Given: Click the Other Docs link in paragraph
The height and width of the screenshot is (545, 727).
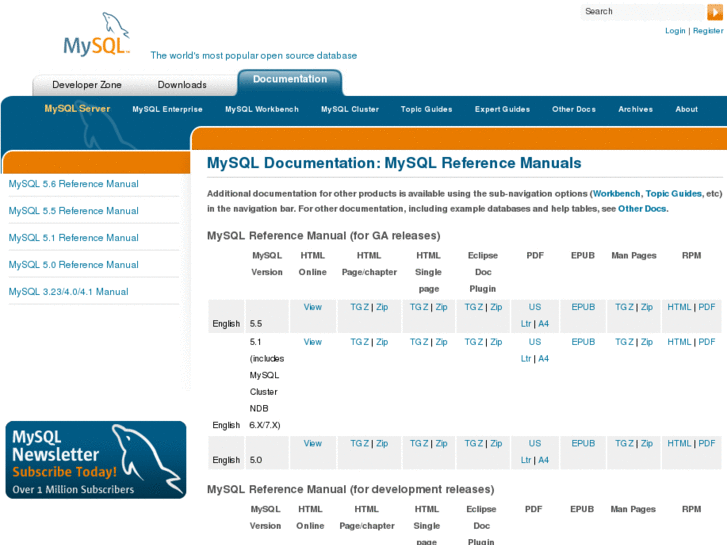Looking at the screenshot, I should 642,209.
